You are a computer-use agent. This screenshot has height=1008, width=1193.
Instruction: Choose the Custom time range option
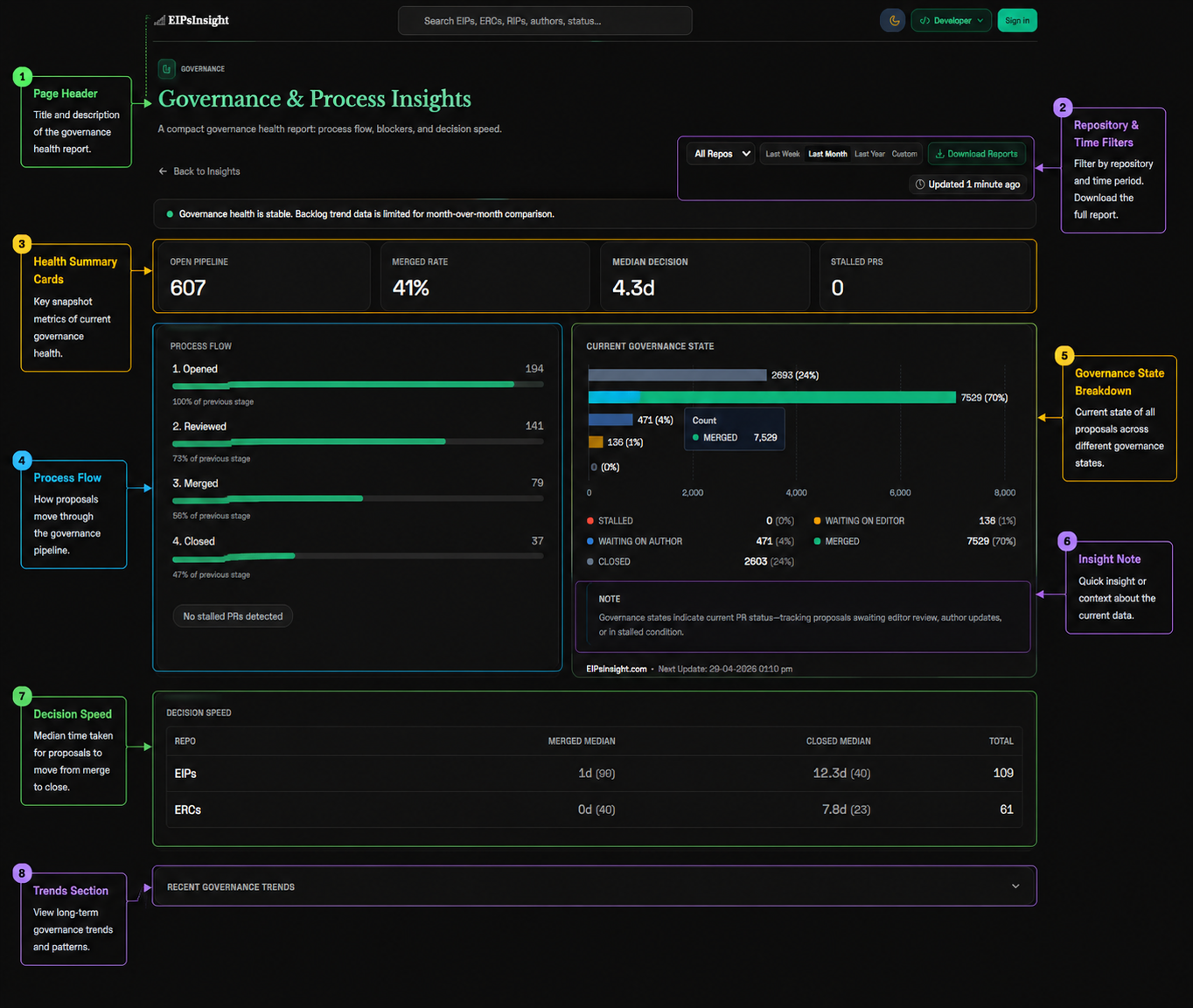point(904,154)
